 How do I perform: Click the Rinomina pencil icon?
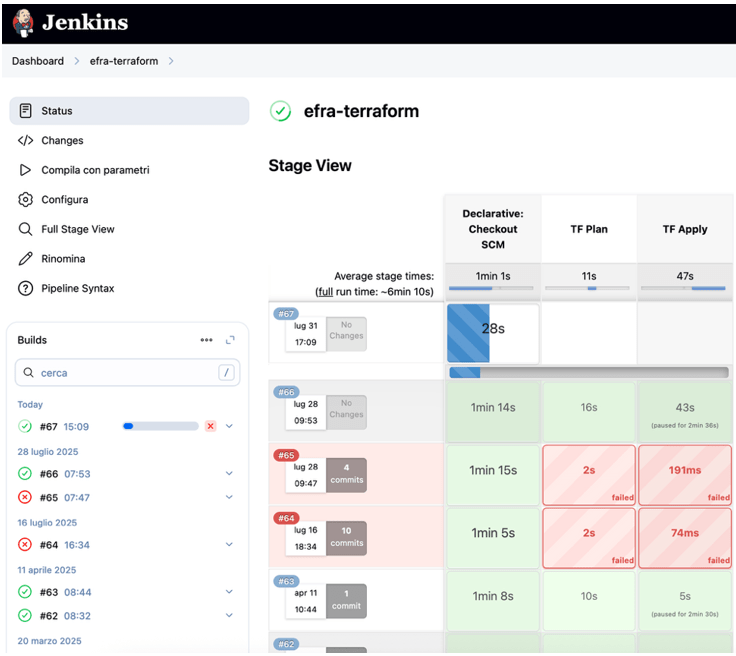26,259
